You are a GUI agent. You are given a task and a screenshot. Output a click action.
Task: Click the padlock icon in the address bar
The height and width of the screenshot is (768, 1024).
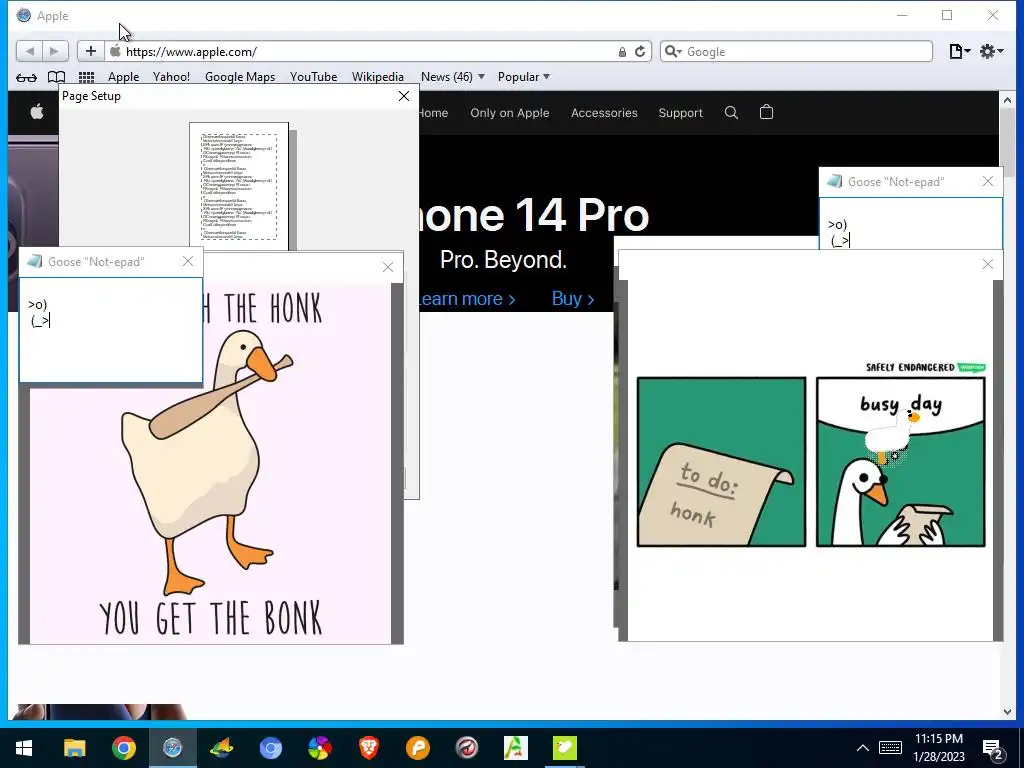(x=622, y=52)
